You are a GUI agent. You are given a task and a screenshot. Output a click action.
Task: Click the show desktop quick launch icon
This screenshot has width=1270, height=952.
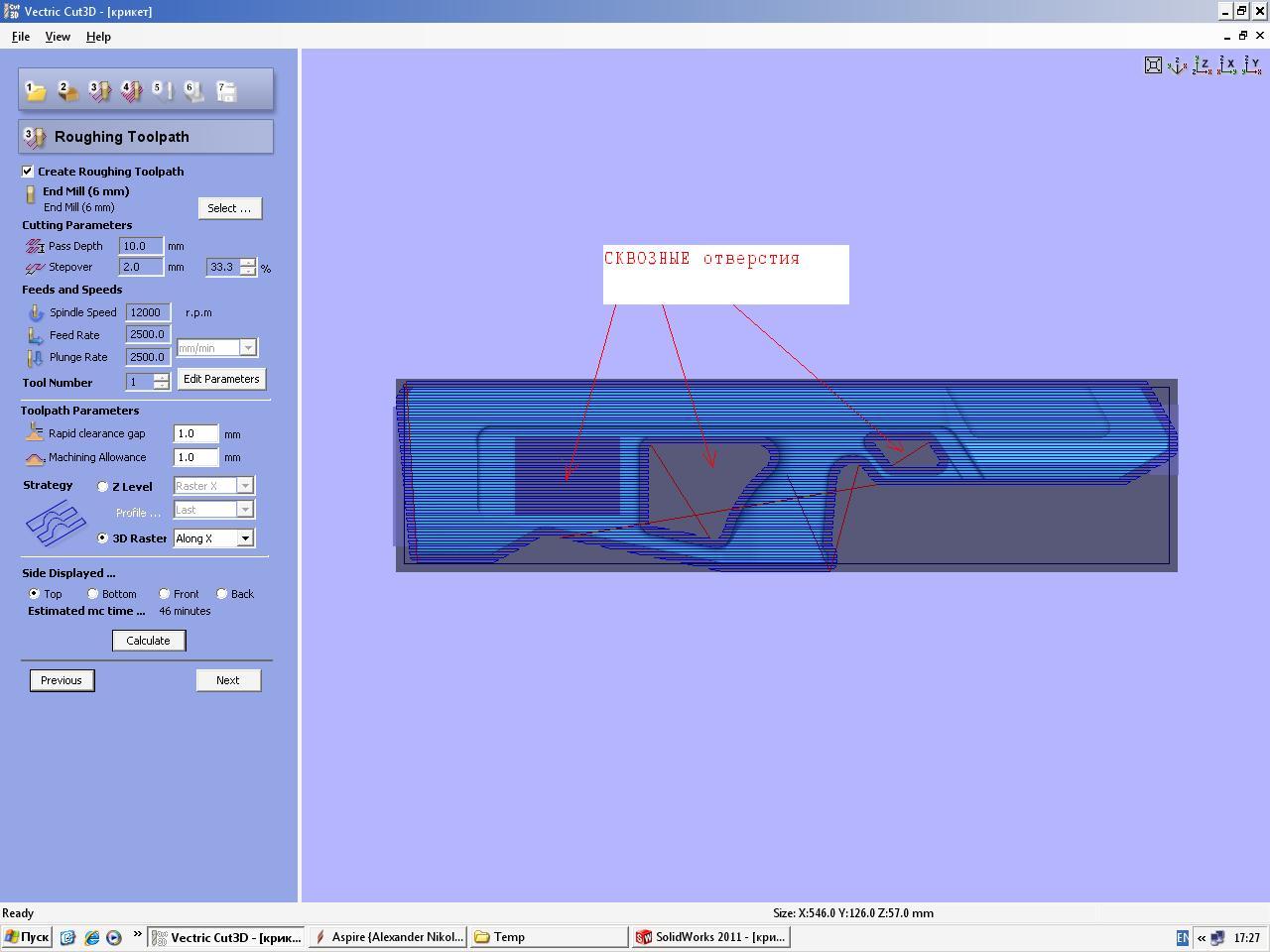[x=67, y=937]
